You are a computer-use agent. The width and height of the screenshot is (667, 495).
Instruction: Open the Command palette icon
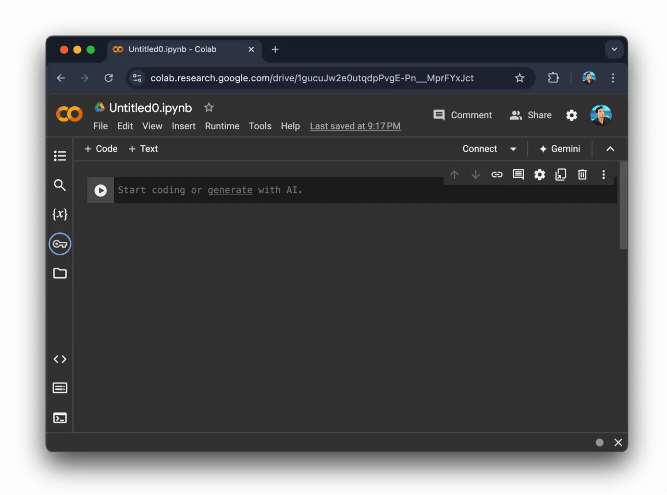point(60,388)
